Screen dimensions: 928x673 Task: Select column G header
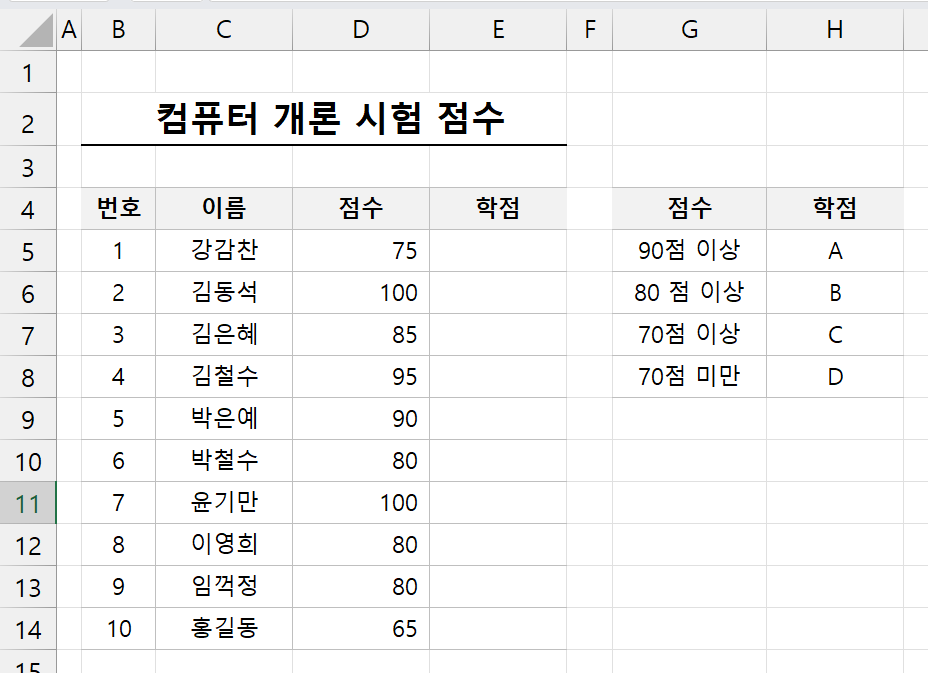coord(689,29)
